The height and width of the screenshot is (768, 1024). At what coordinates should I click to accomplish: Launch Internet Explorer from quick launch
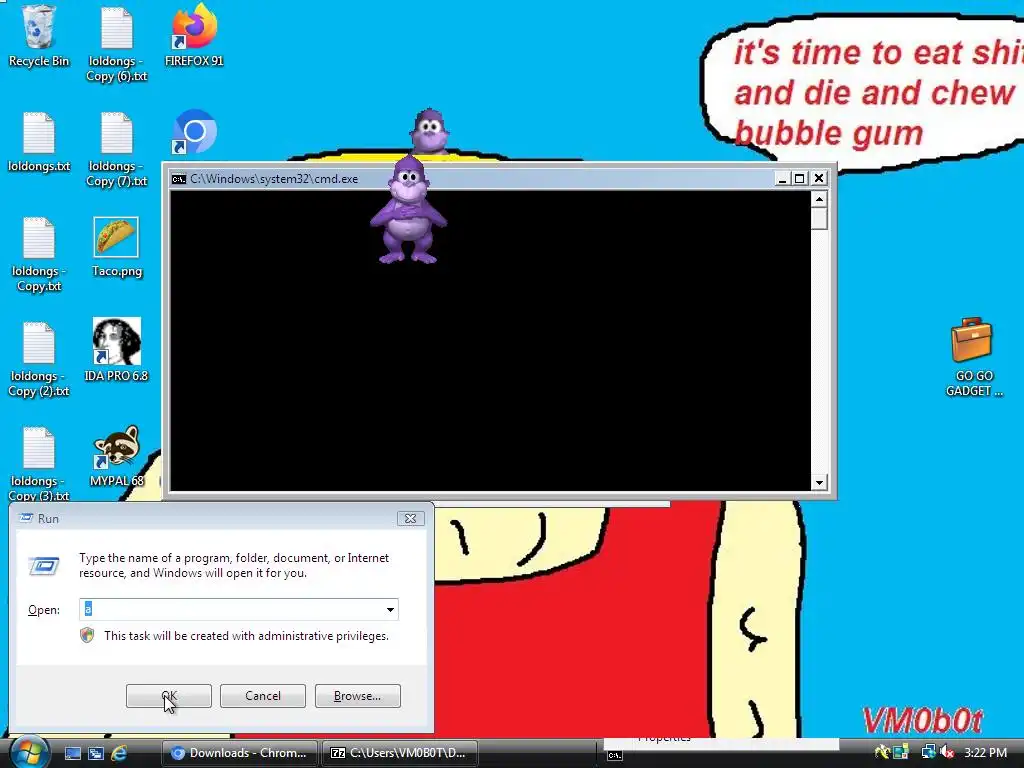pos(119,753)
